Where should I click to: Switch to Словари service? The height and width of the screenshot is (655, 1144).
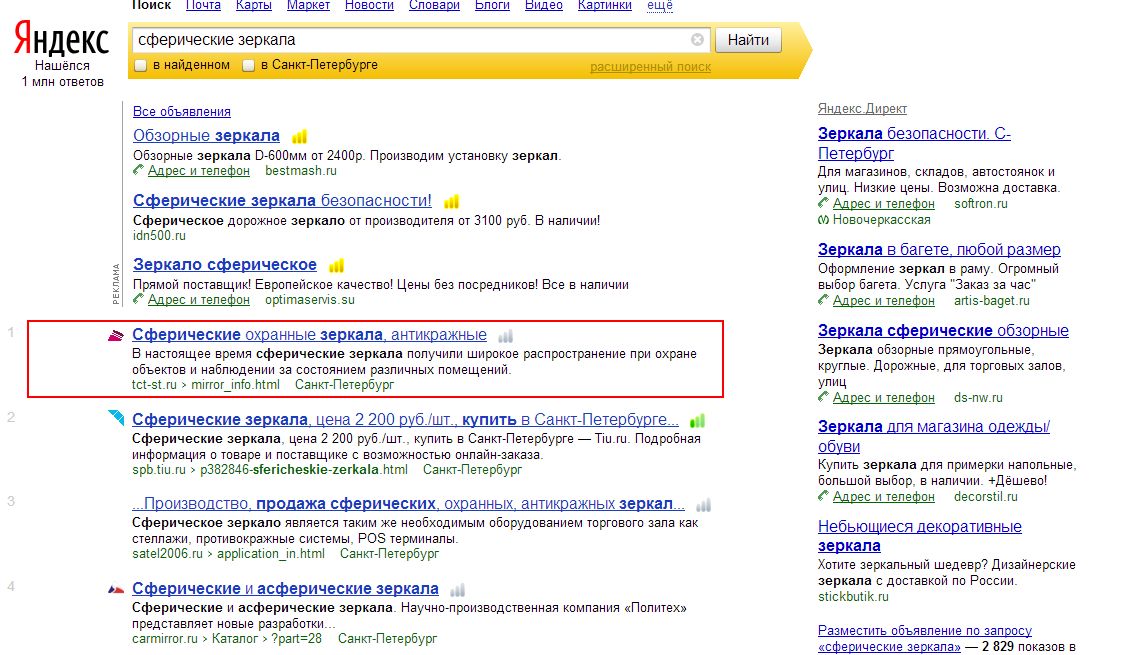pos(434,5)
